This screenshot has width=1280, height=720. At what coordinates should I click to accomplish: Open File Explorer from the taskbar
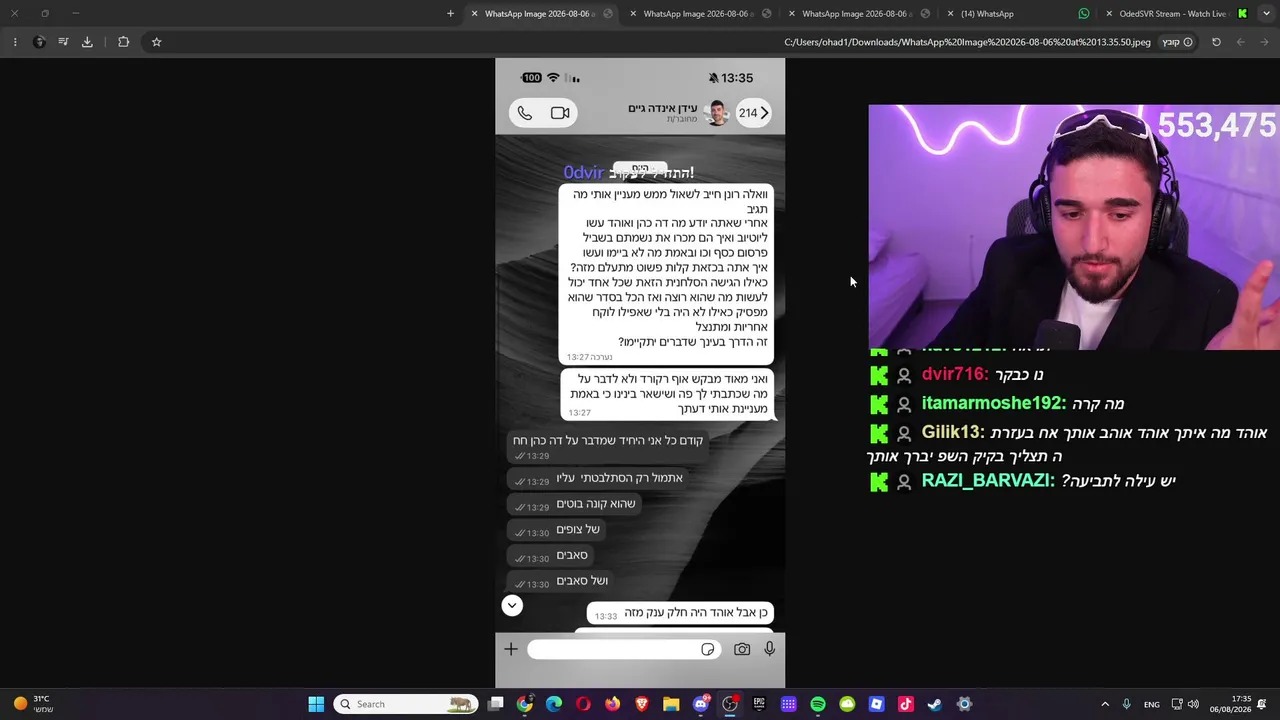pos(671,704)
